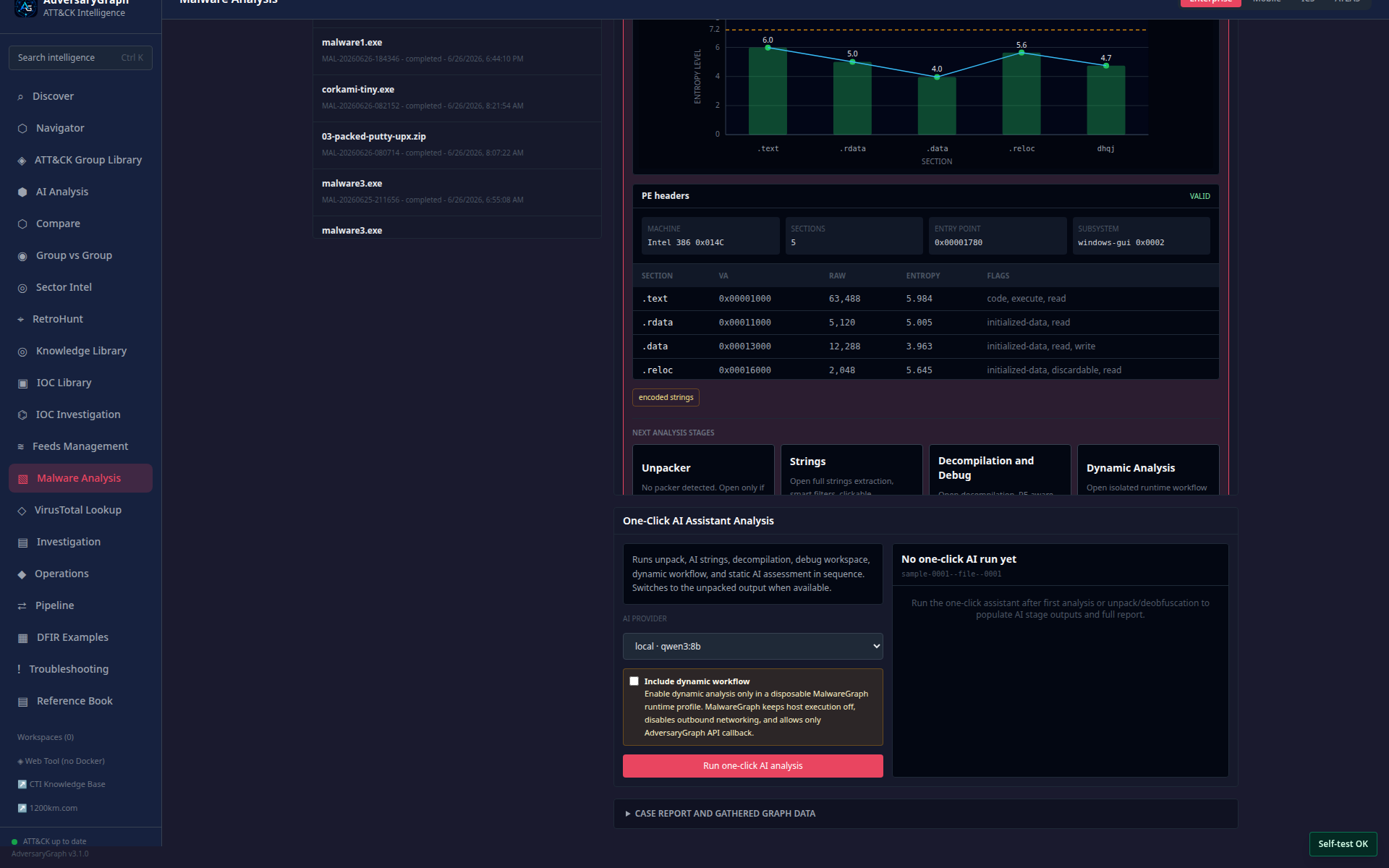
Task: Click the .reloc section row
Action: (925, 370)
